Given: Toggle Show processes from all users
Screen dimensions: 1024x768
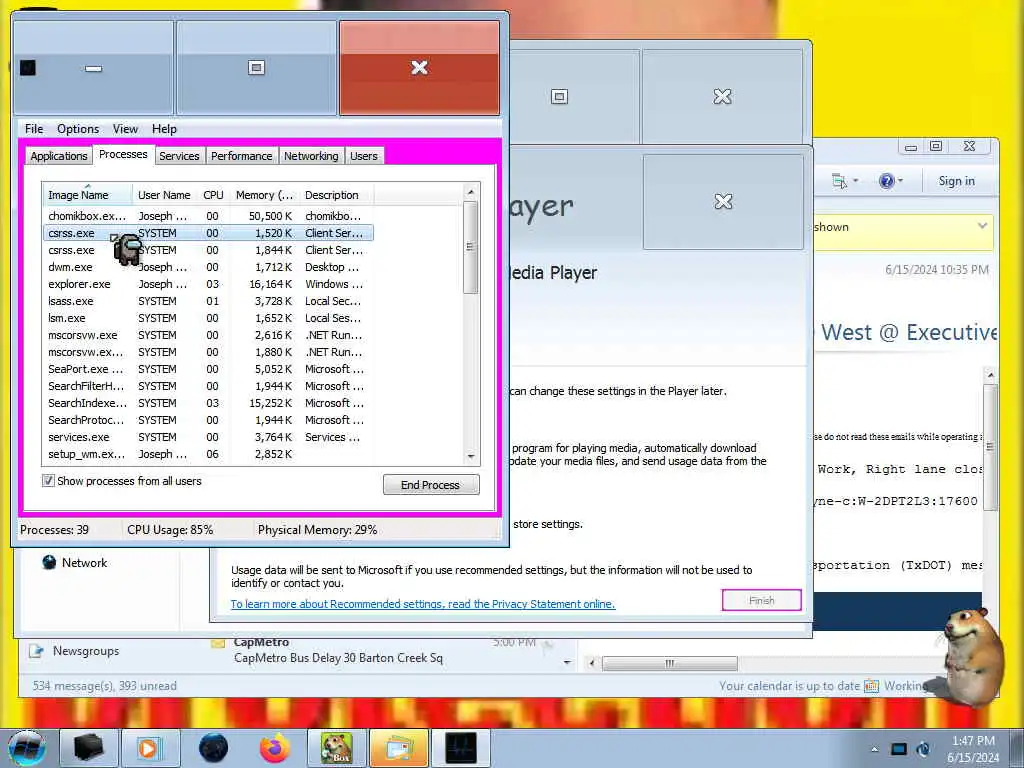Looking at the screenshot, I should (48, 481).
